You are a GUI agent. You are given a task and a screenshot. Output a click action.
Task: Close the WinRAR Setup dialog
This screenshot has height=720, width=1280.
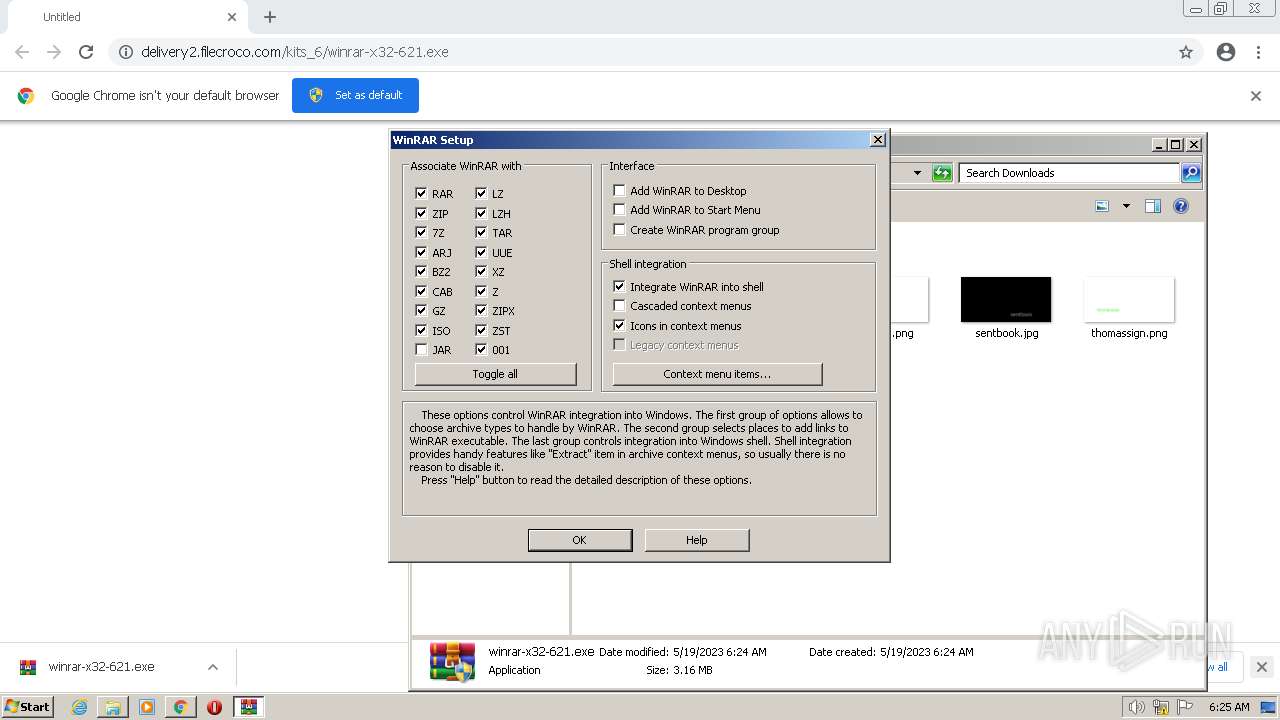point(877,140)
